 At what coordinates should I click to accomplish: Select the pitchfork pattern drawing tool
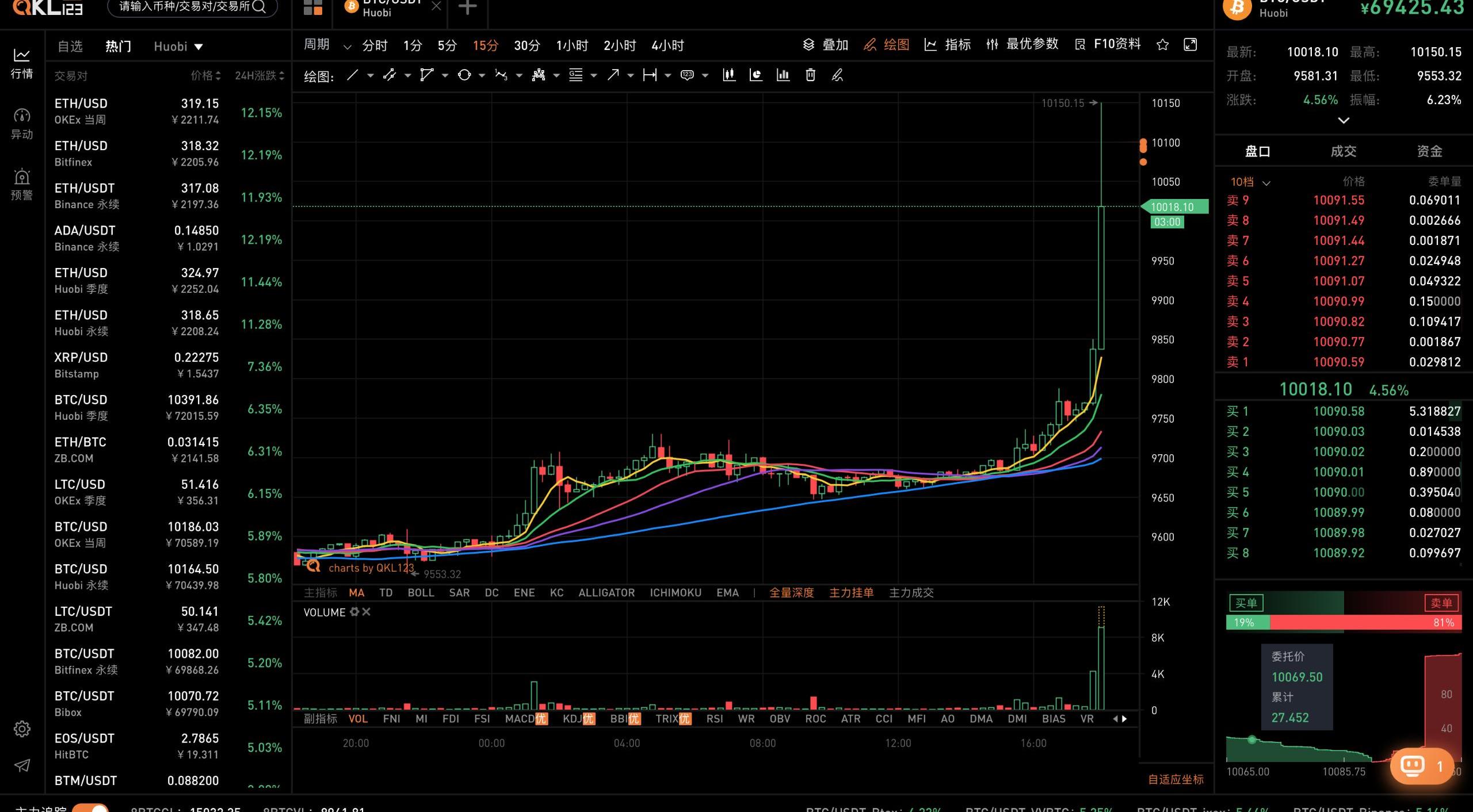click(539, 75)
